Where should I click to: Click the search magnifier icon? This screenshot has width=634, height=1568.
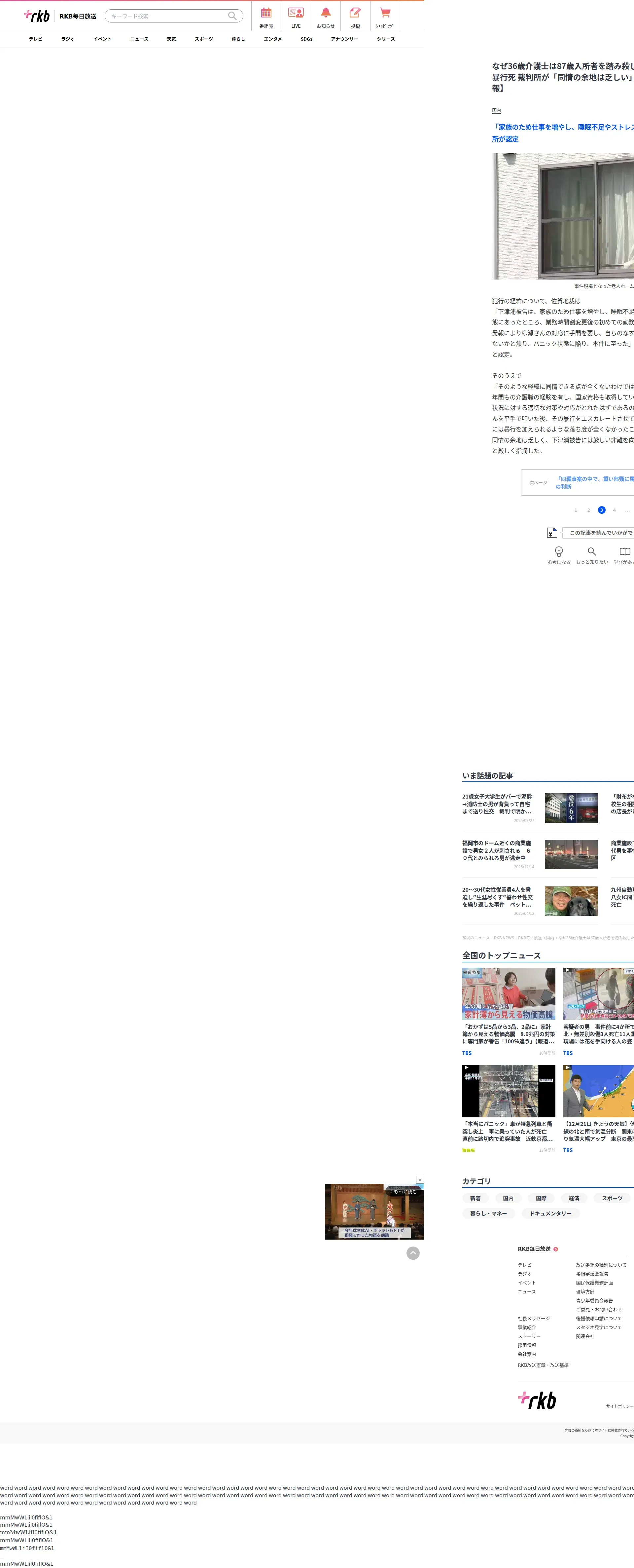tap(232, 16)
